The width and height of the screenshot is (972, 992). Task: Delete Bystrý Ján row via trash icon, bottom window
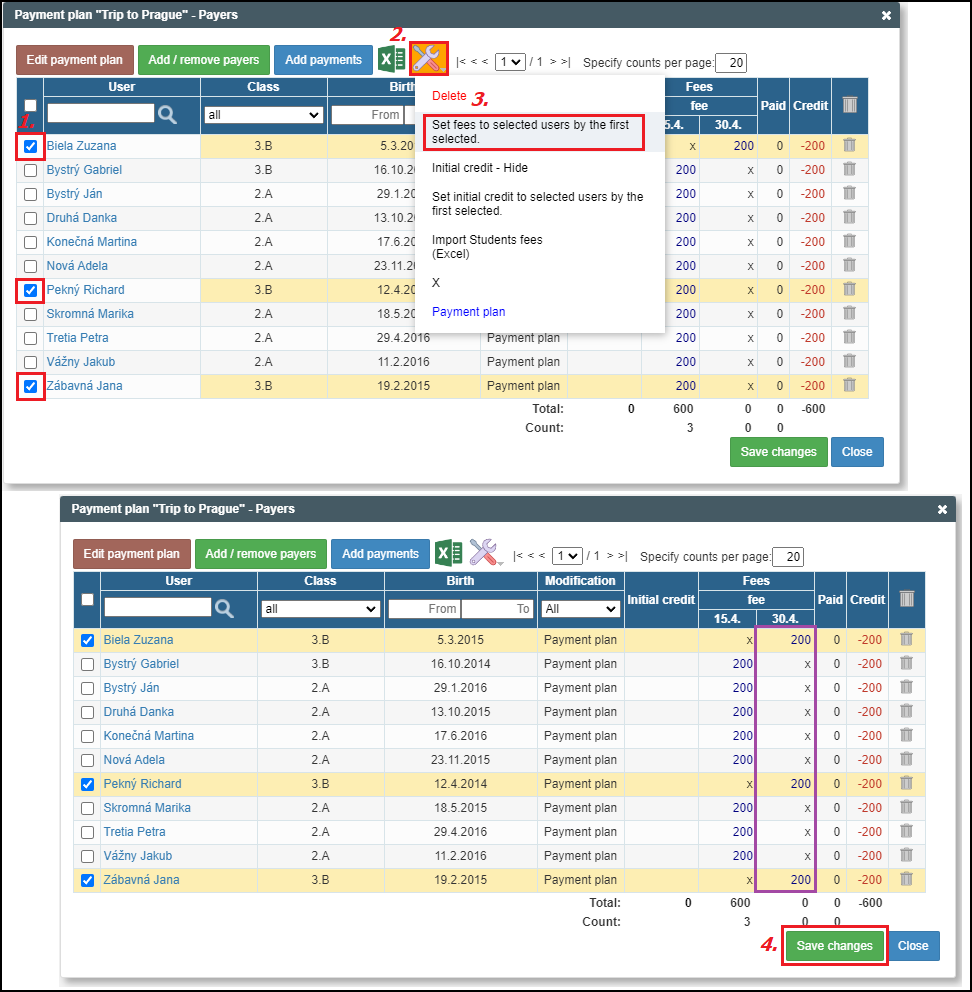pos(906,688)
